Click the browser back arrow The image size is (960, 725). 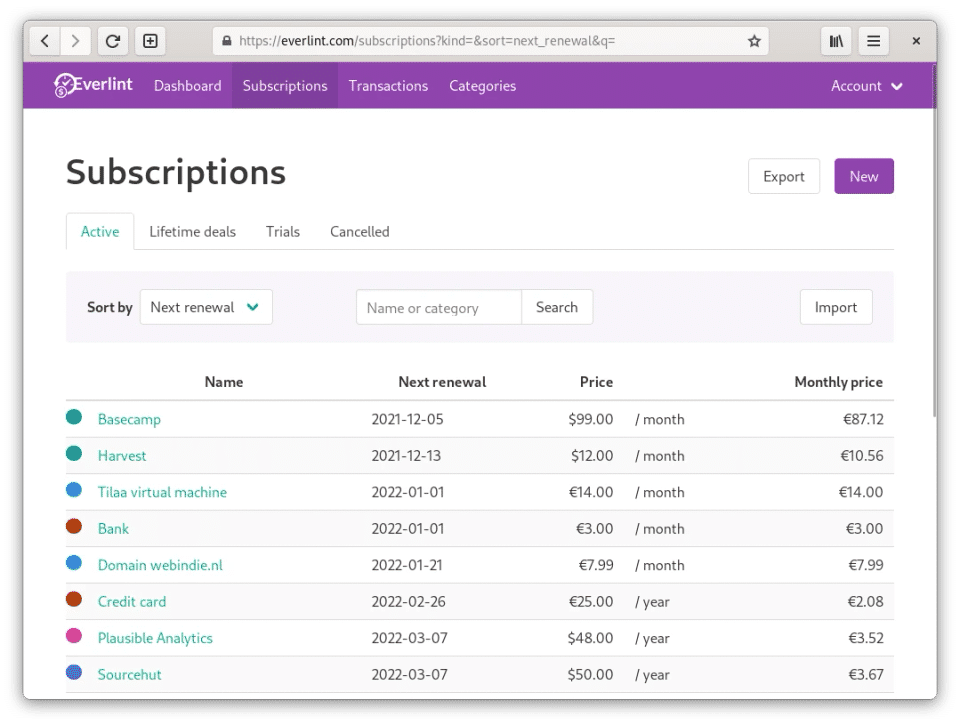click(x=45, y=41)
